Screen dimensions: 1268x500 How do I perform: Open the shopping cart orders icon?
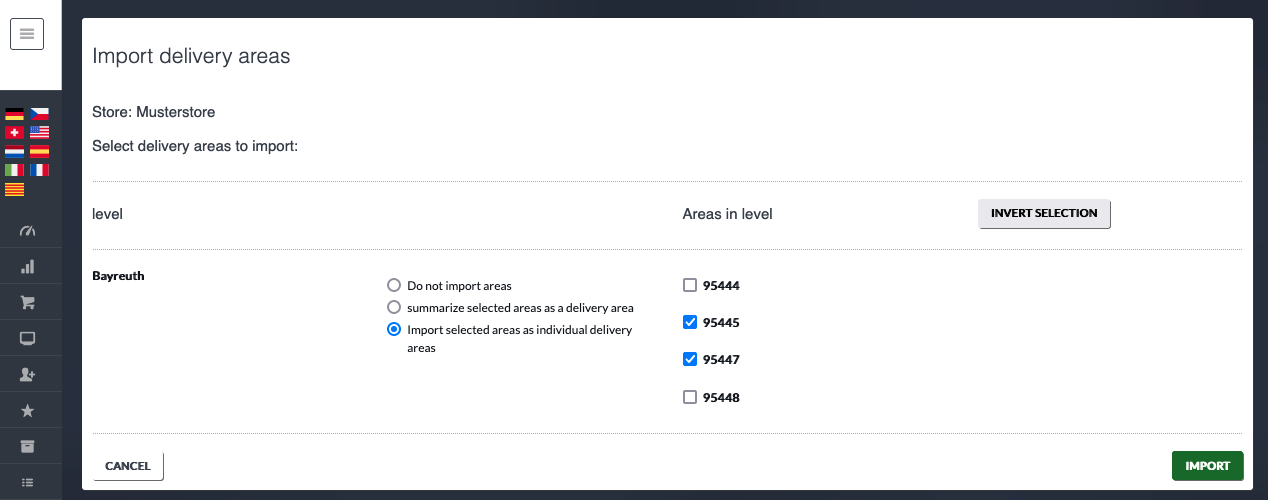click(x=27, y=302)
